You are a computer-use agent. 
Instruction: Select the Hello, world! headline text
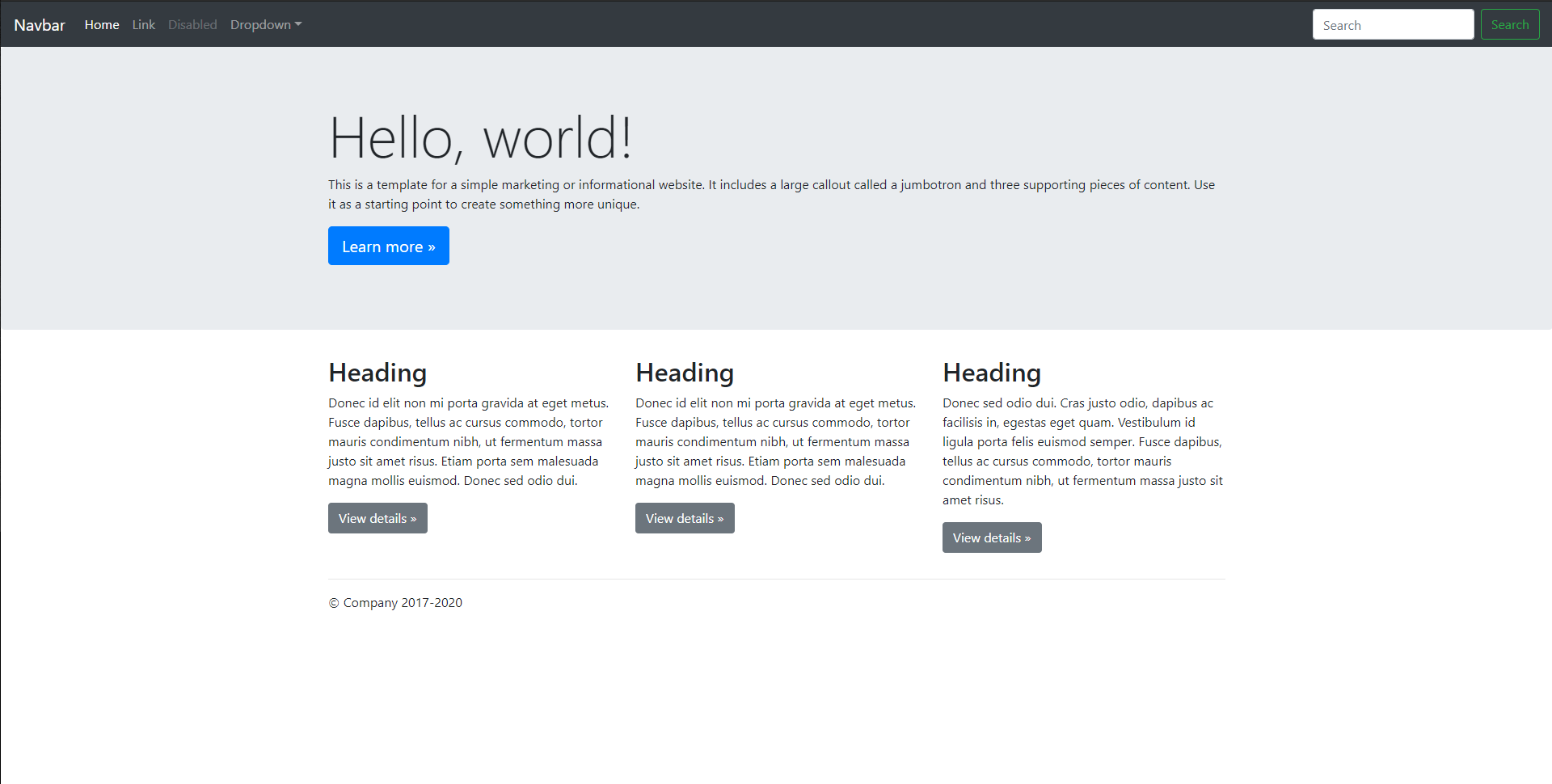[x=481, y=136]
